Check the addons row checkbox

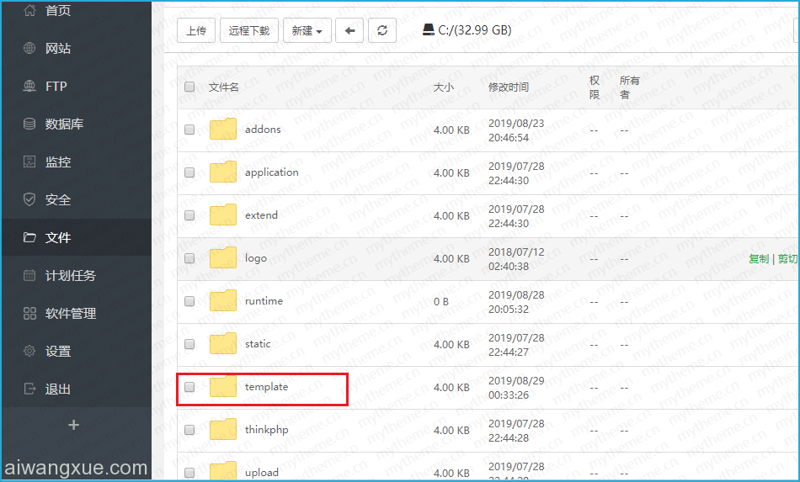coord(189,130)
